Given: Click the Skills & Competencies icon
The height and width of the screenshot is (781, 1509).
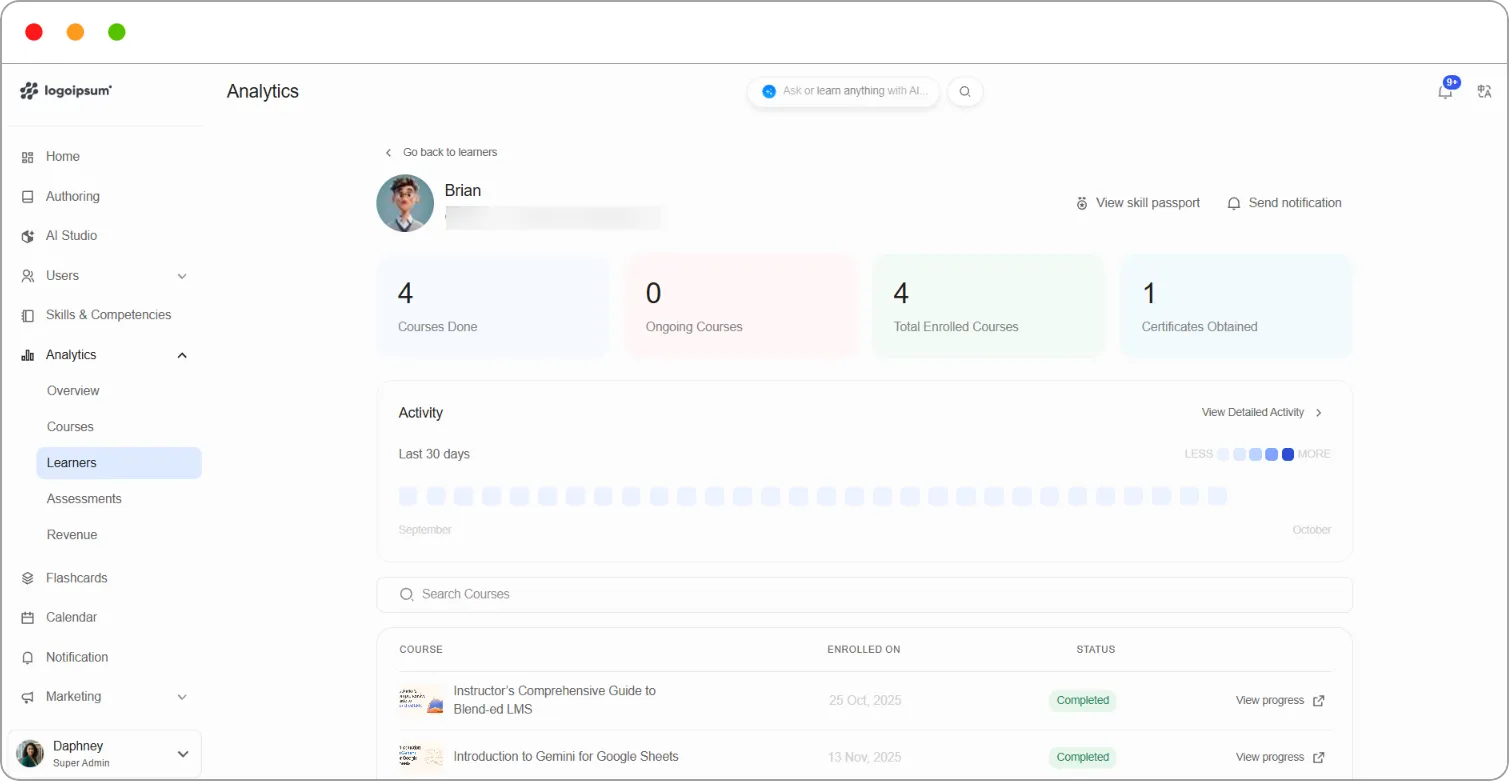Looking at the screenshot, I should point(28,315).
